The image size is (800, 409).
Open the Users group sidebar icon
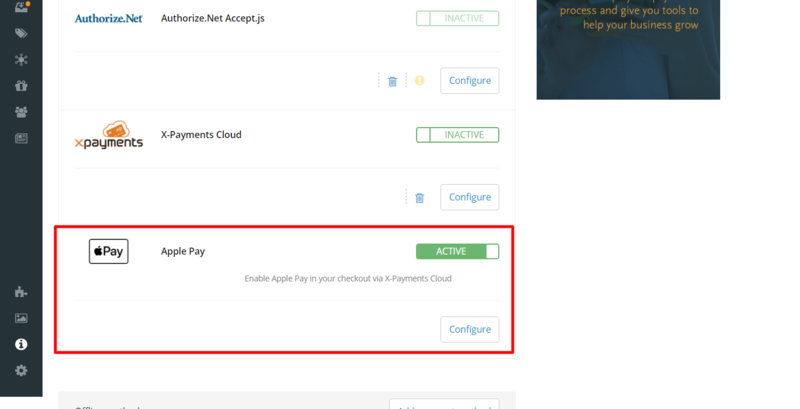pyautogui.click(x=21, y=112)
